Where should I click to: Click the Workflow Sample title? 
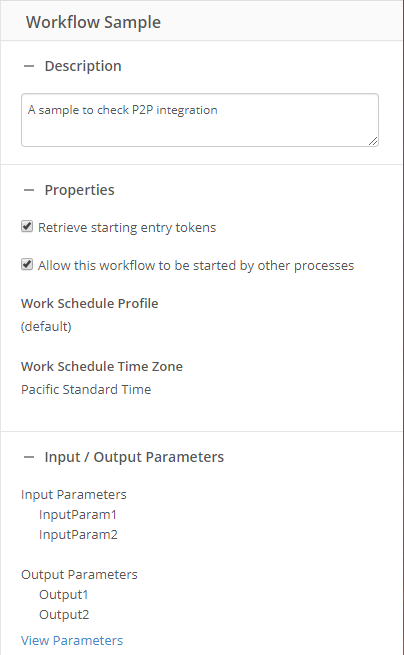tap(93, 22)
